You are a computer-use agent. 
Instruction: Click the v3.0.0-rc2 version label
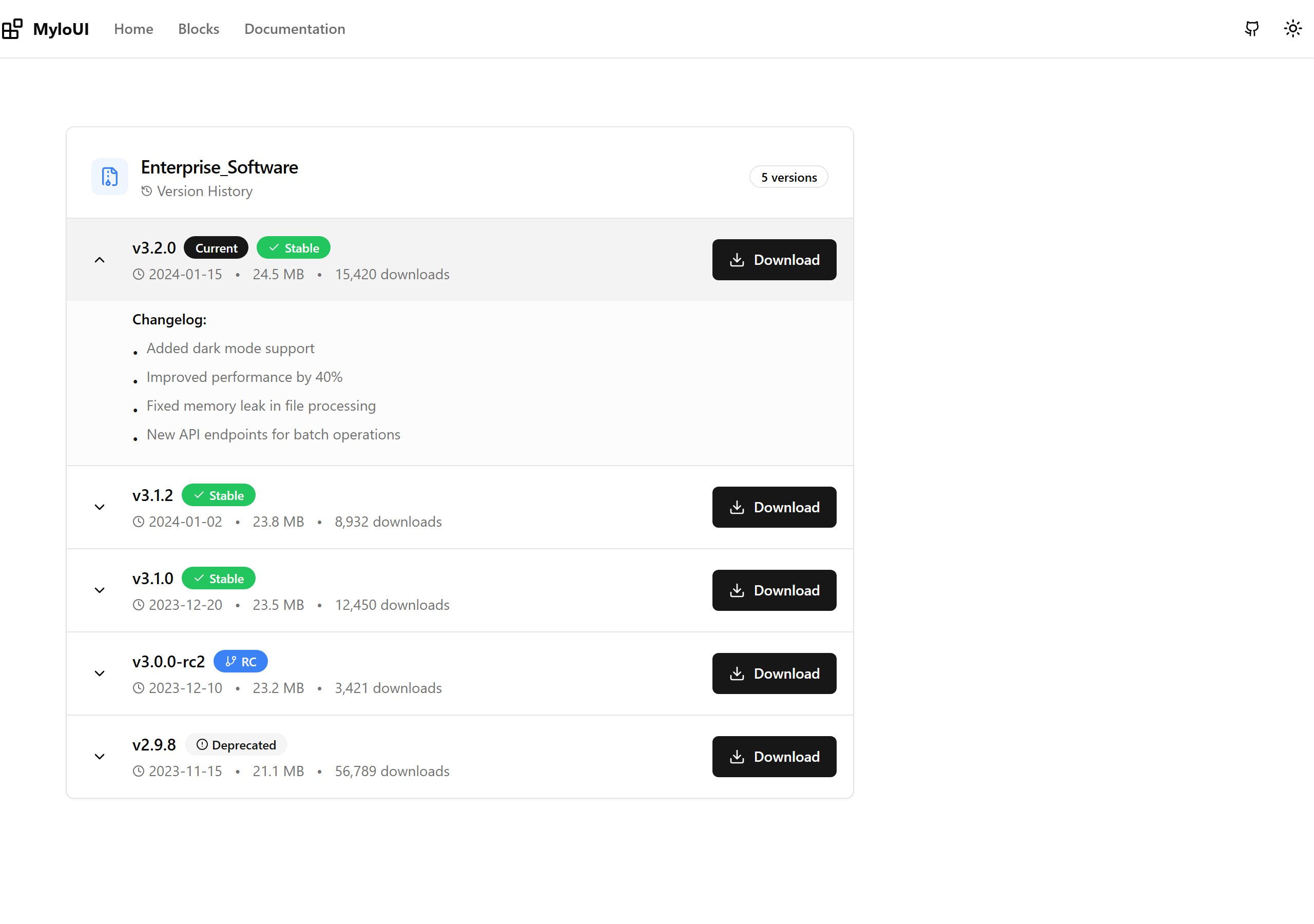click(x=169, y=661)
